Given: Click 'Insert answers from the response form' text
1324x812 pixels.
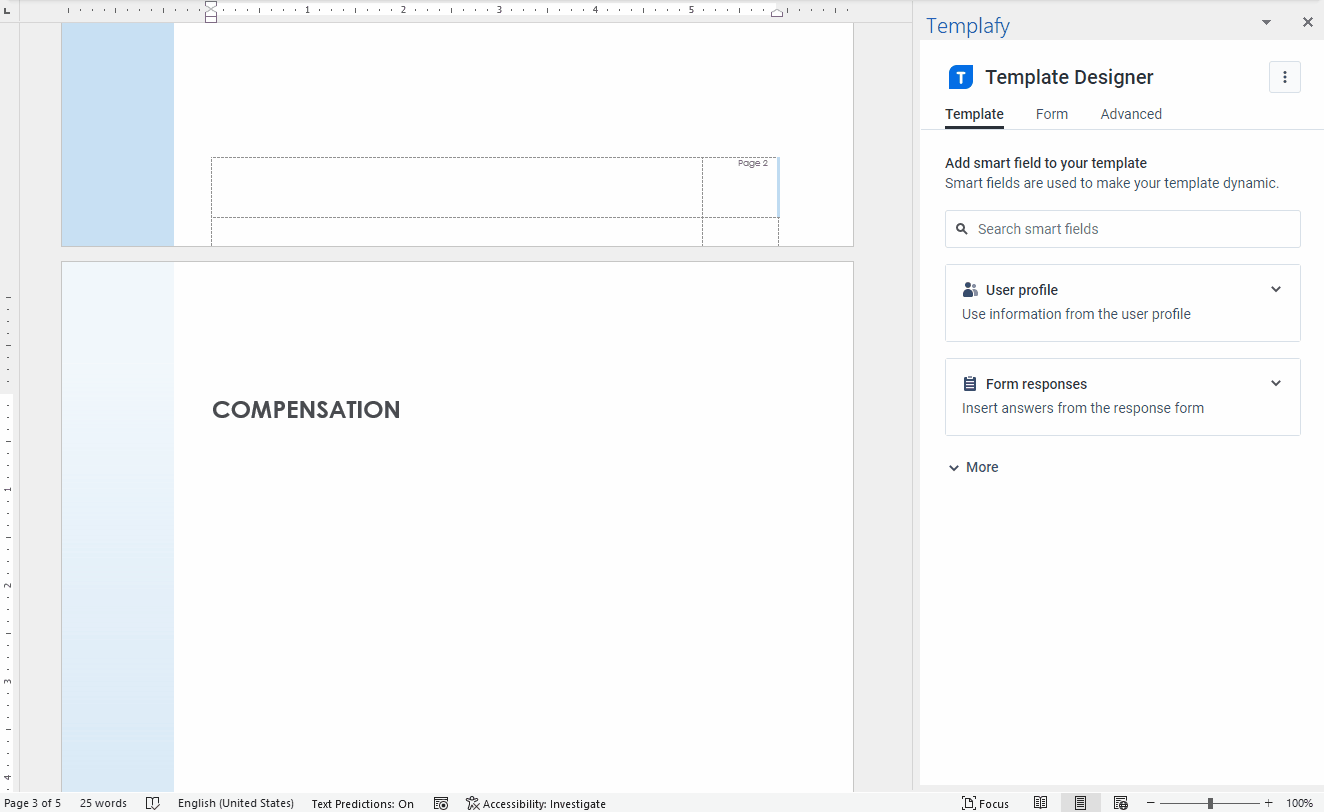Looking at the screenshot, I should pos(1083,408).
